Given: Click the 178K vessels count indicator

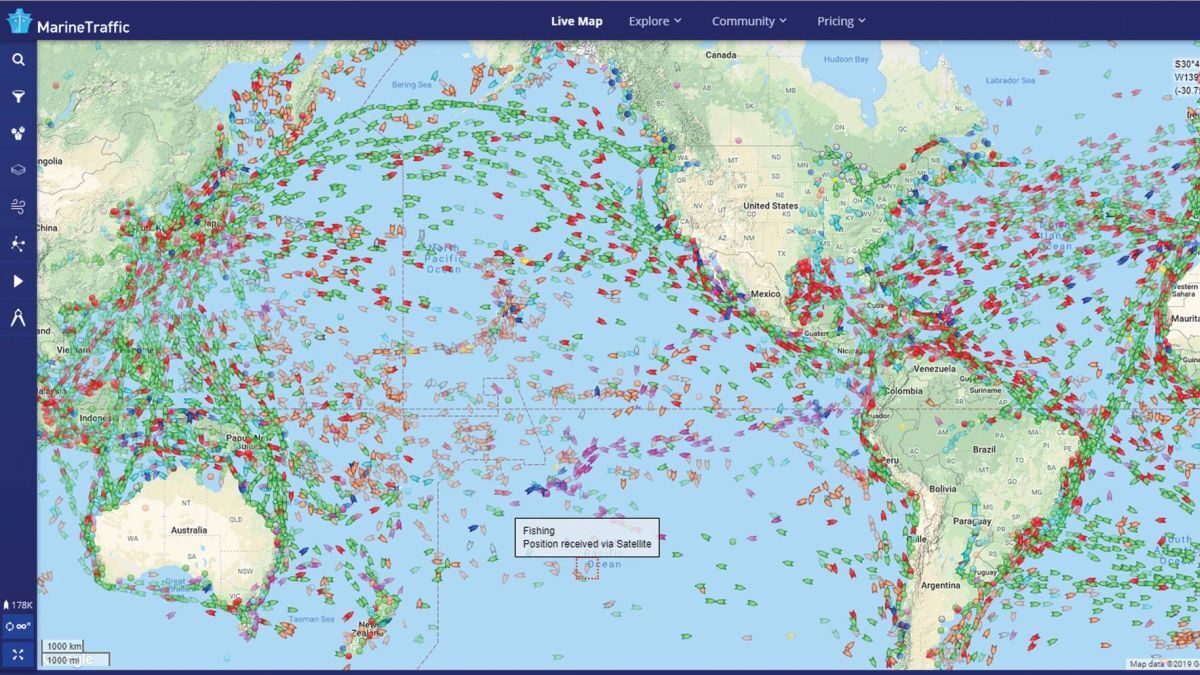Looking at the screenshot, I should [18, 605].
